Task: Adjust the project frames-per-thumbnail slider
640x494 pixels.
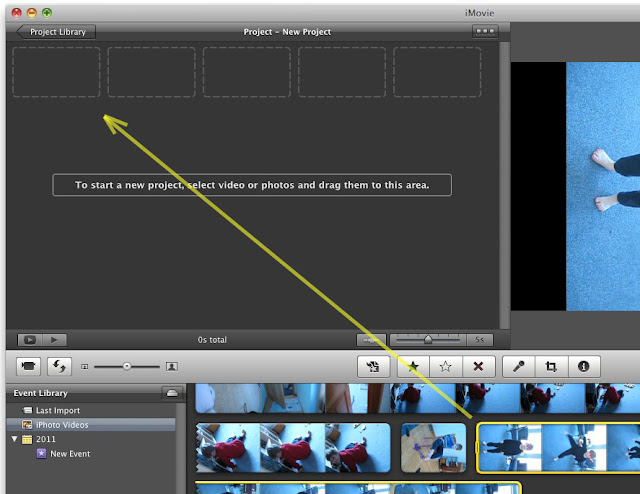Action: (428, 340)
